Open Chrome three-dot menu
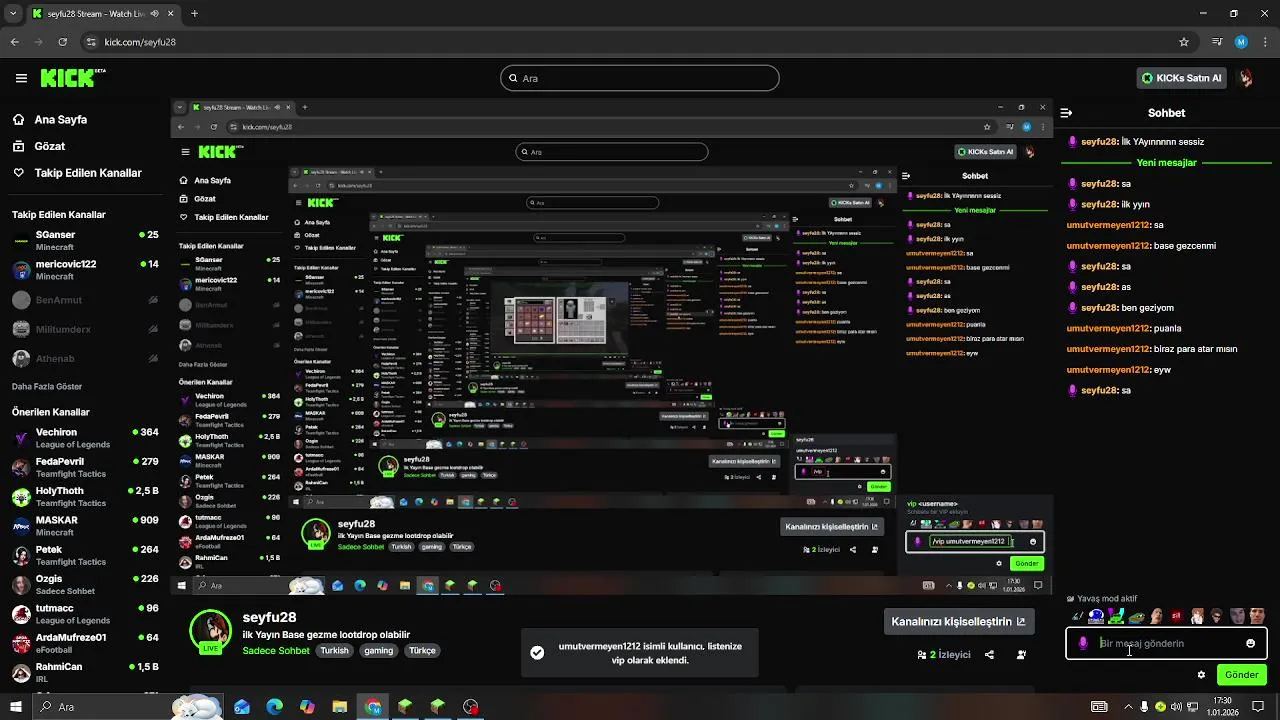Image resolution: width=1280 pixels, height=720 pixels. [x=1265, y=42]
